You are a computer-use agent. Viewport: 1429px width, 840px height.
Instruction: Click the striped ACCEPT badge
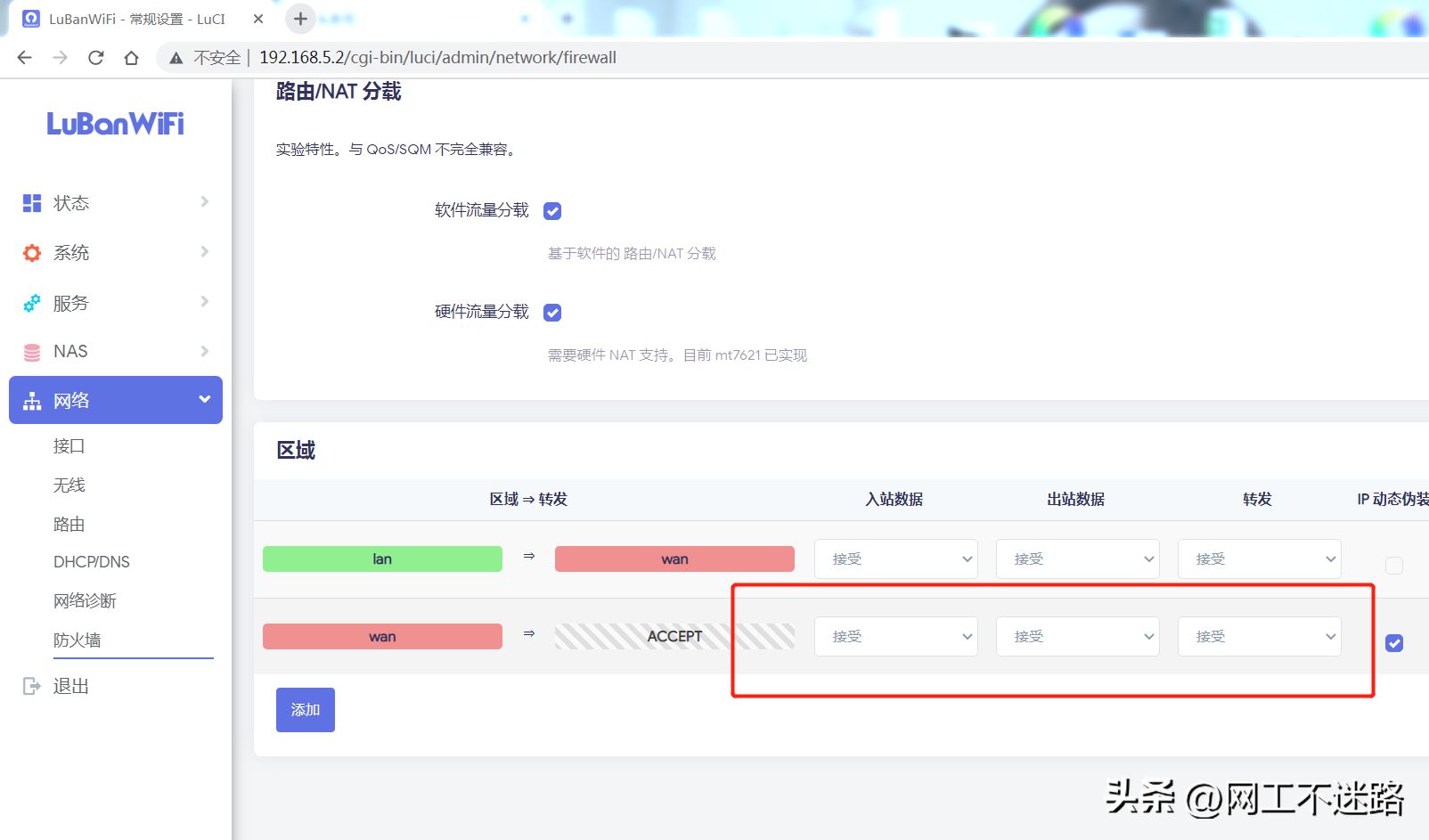674,637
